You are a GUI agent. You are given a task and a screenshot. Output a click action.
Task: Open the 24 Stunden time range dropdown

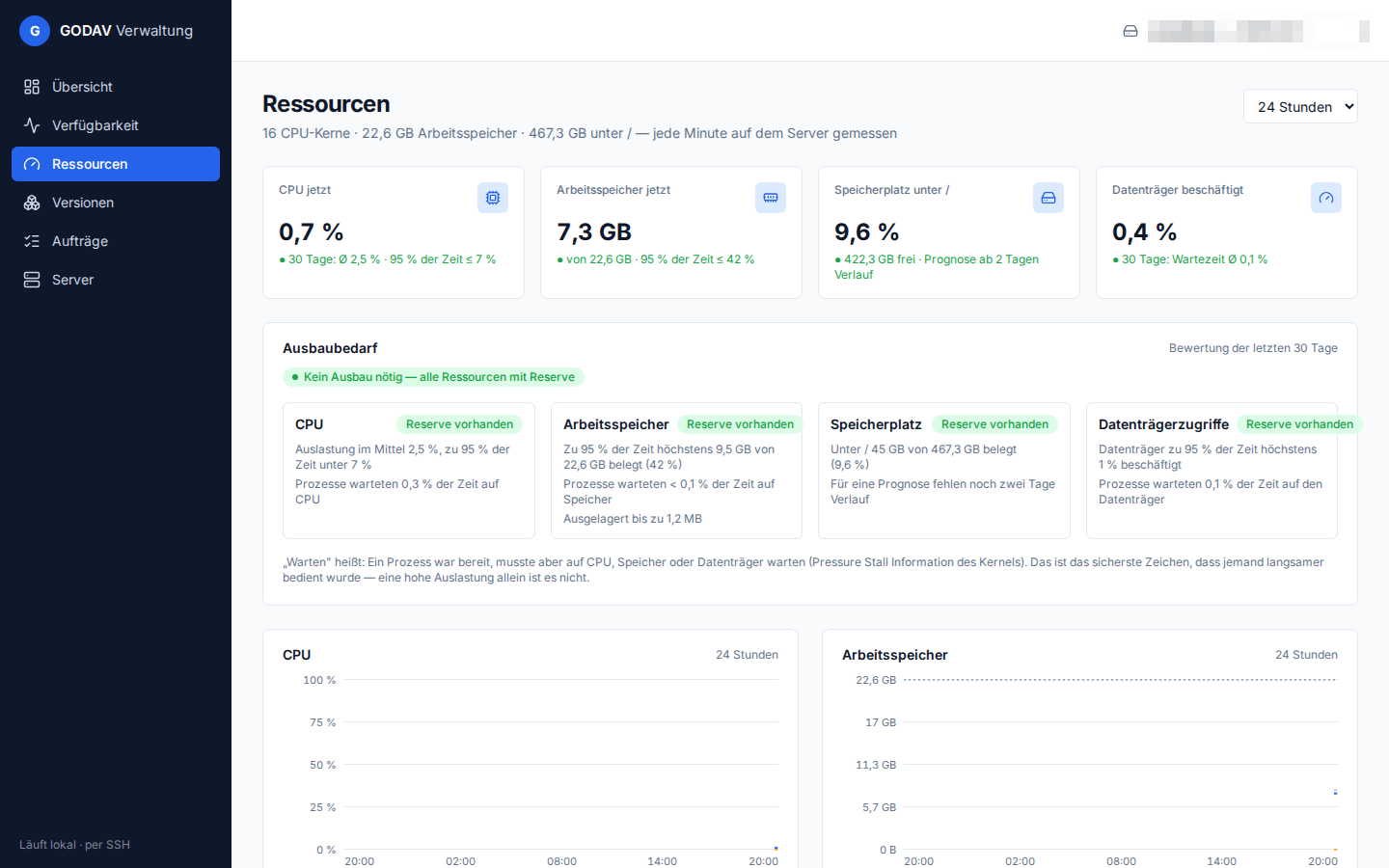tap(1300, 106)
